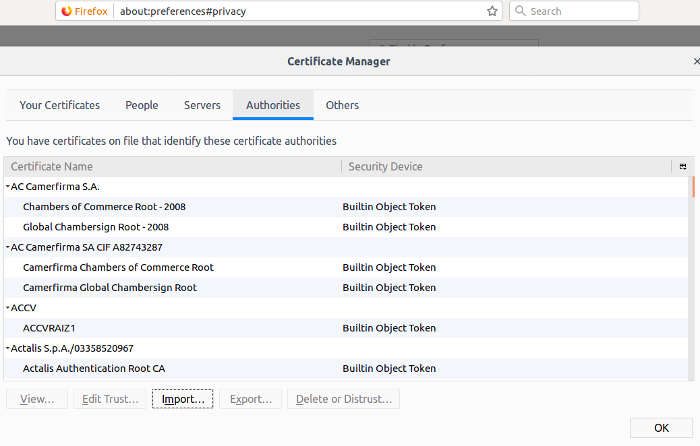
Task: Sort by Security Device column header
Action: [x=506, y=167]
